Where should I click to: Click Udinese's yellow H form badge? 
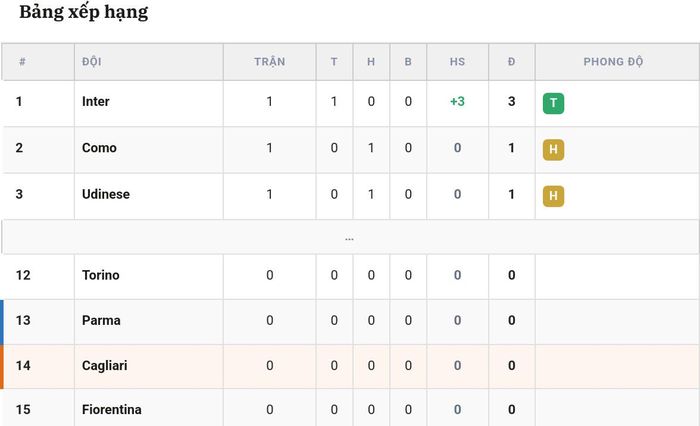(x=553, y=196)
